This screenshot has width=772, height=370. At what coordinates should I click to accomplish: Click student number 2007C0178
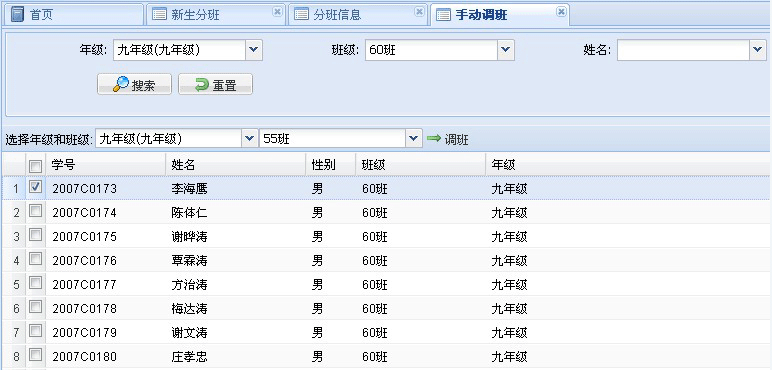(85, 309)
